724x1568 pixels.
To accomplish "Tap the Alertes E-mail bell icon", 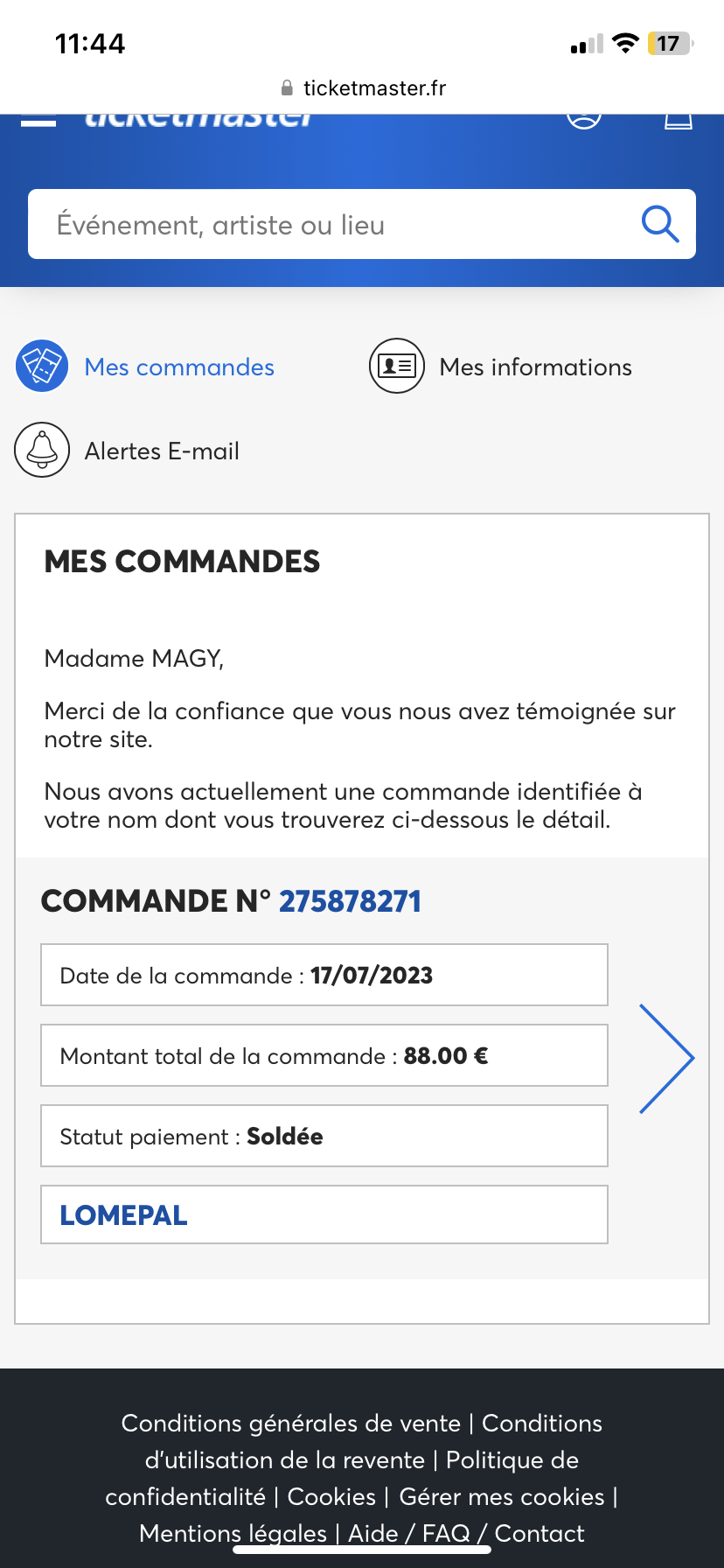I will point(42,450).
